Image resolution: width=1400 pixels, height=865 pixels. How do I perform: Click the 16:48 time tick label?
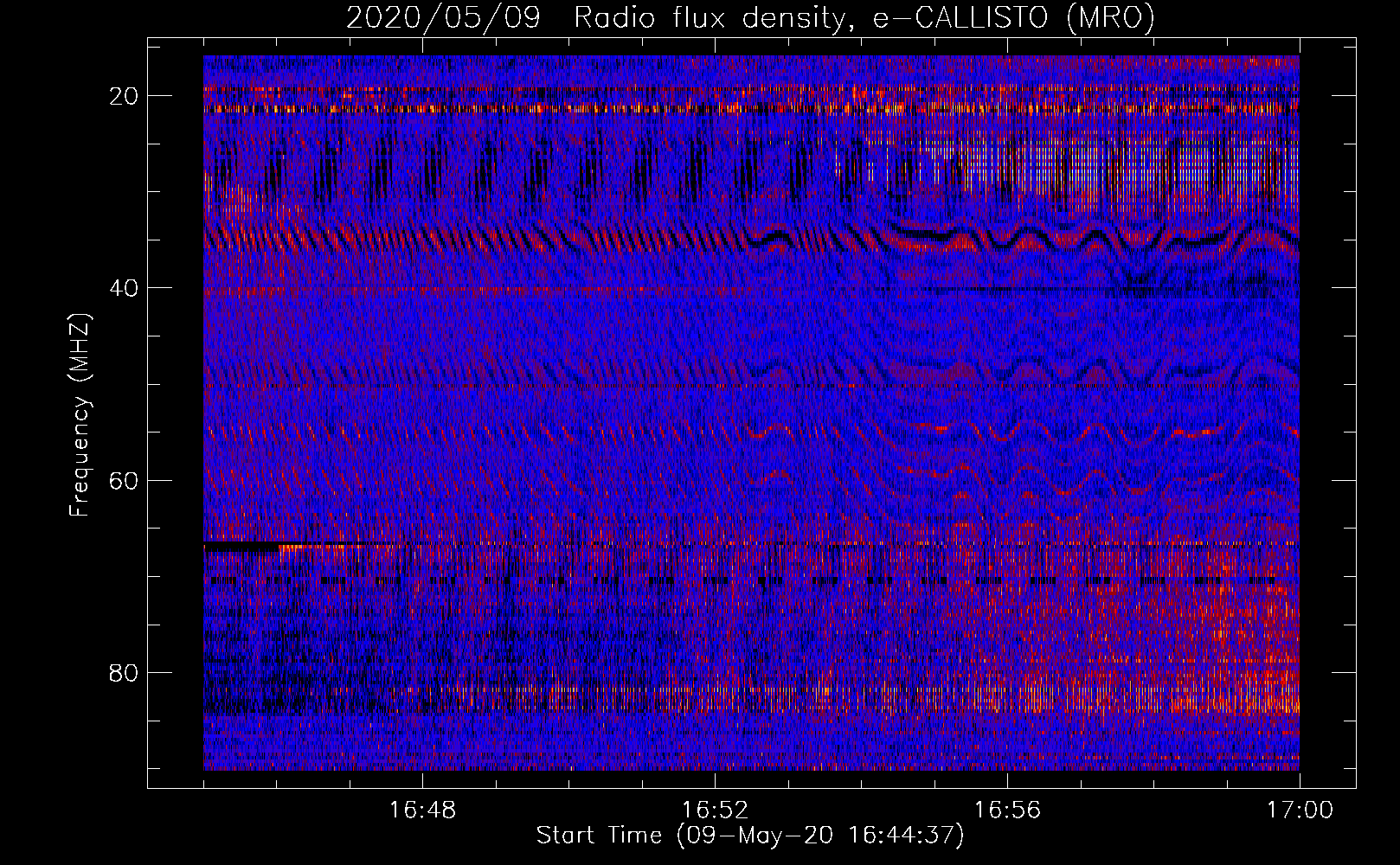pyautogui.click(x=422, y=811)
